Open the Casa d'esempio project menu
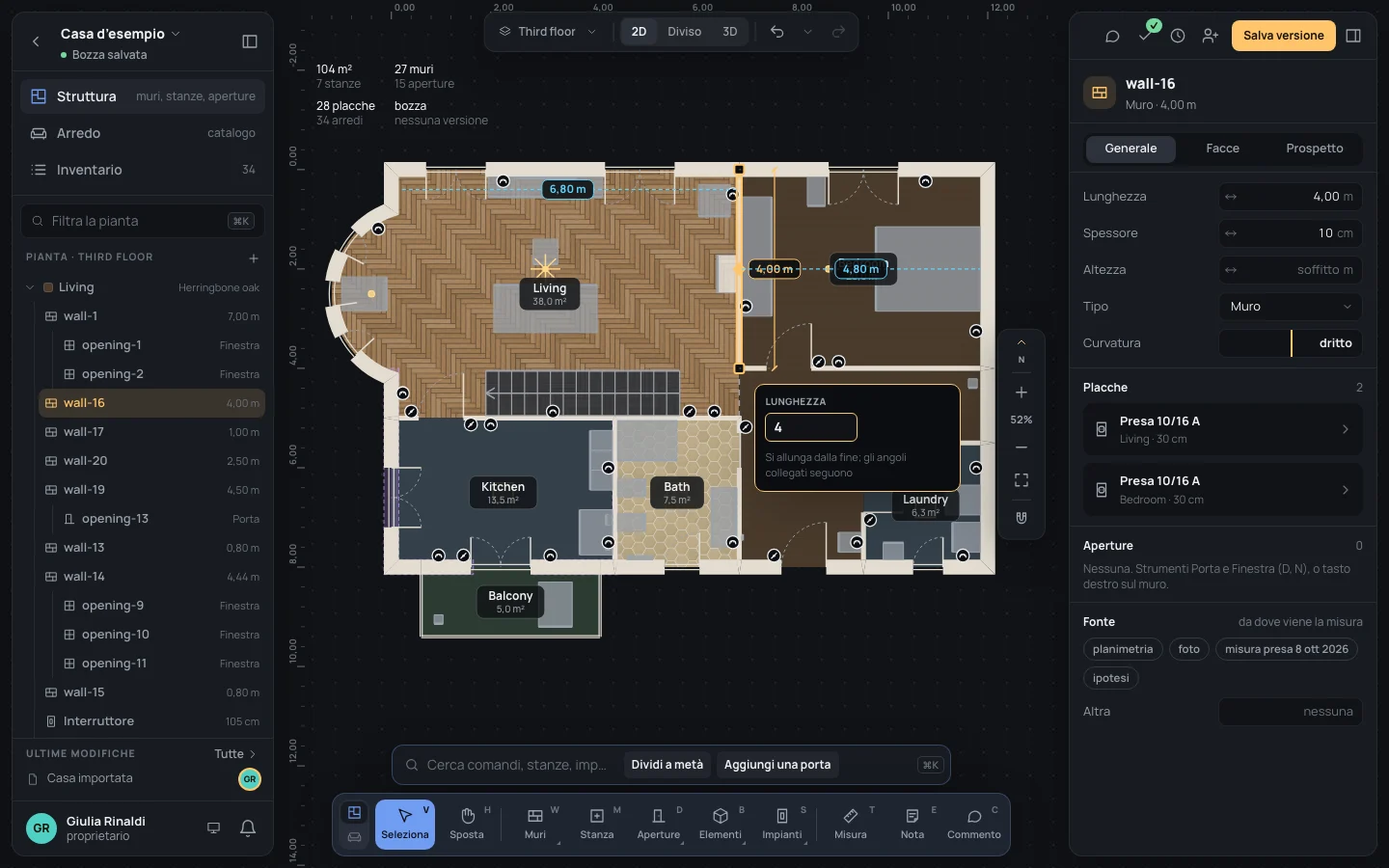The width and height of the screenshot is (1389, 868). [121, 34]
